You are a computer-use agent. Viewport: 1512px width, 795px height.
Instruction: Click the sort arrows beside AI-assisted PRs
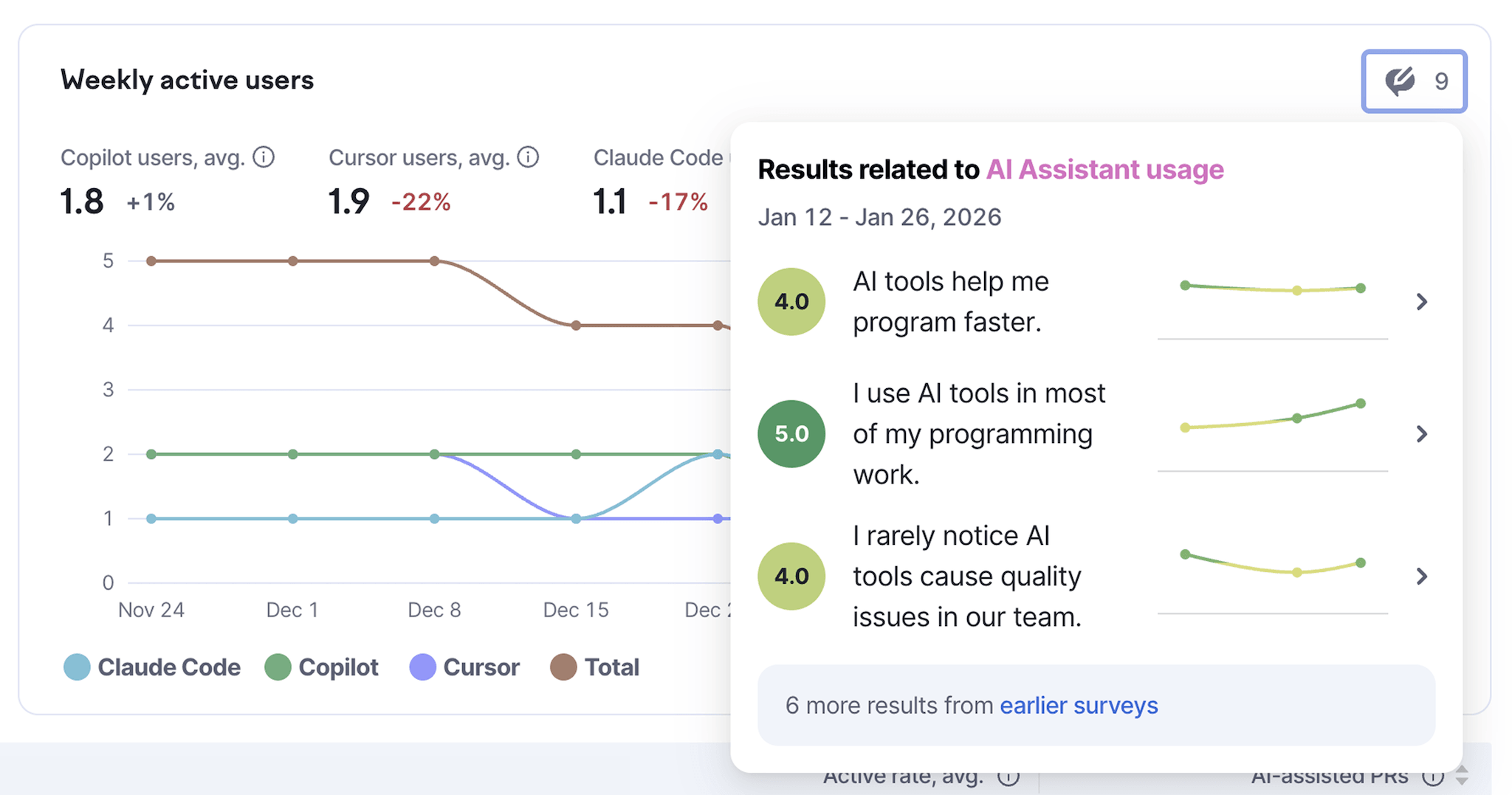(1461, 776)
